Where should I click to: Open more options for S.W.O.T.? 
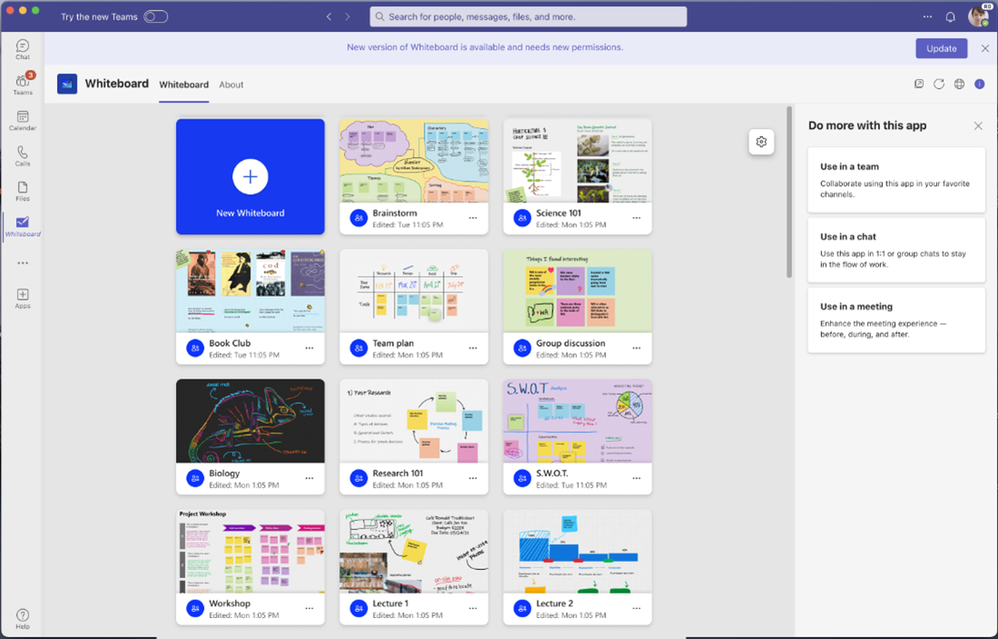coord(636,479)
